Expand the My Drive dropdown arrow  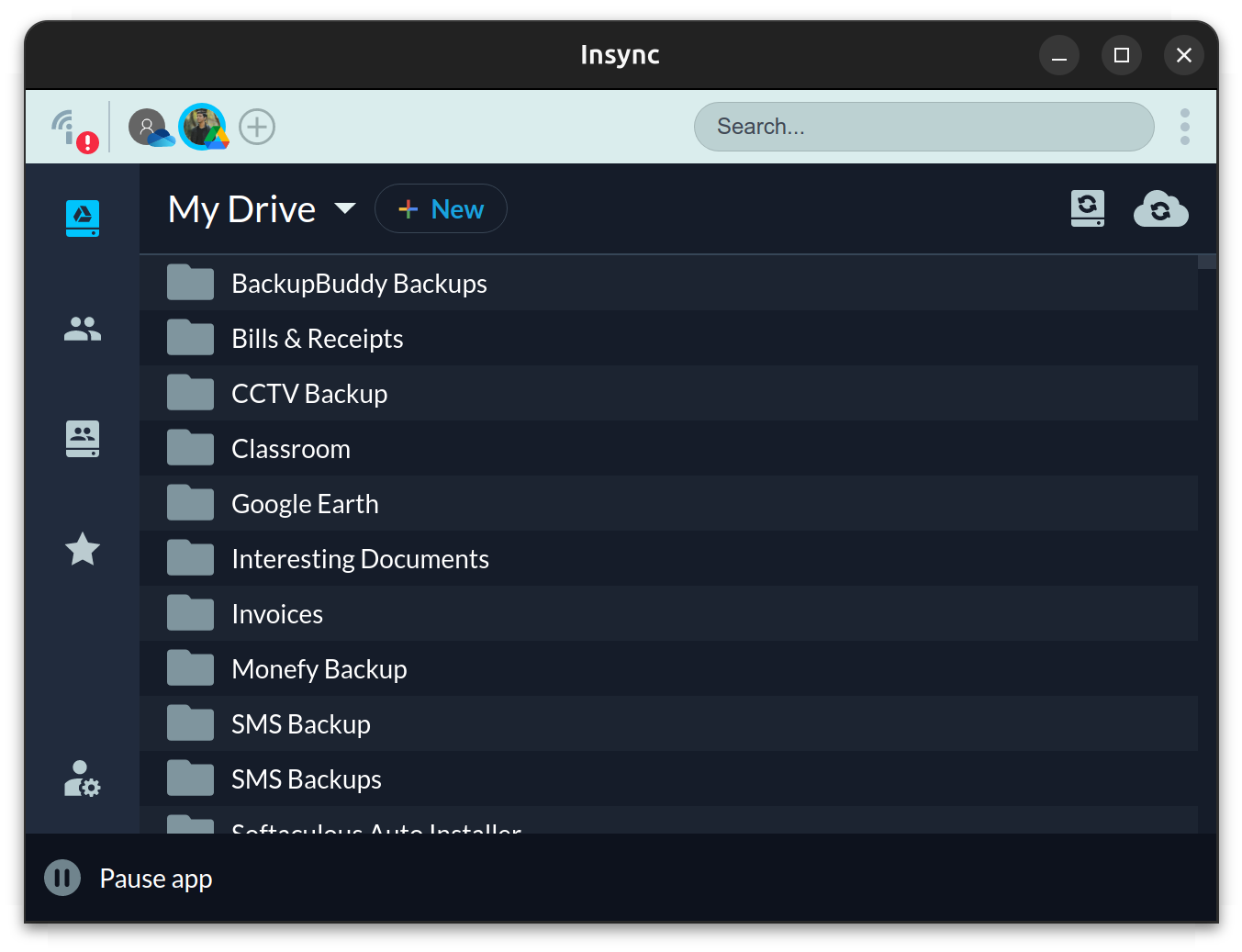coord(345,208)
